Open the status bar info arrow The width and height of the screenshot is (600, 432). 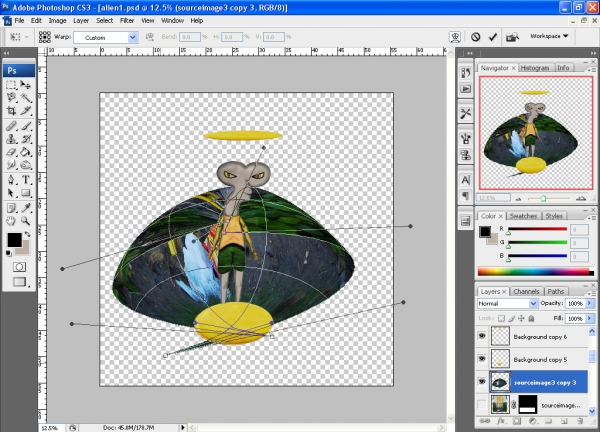coord(183,427)
